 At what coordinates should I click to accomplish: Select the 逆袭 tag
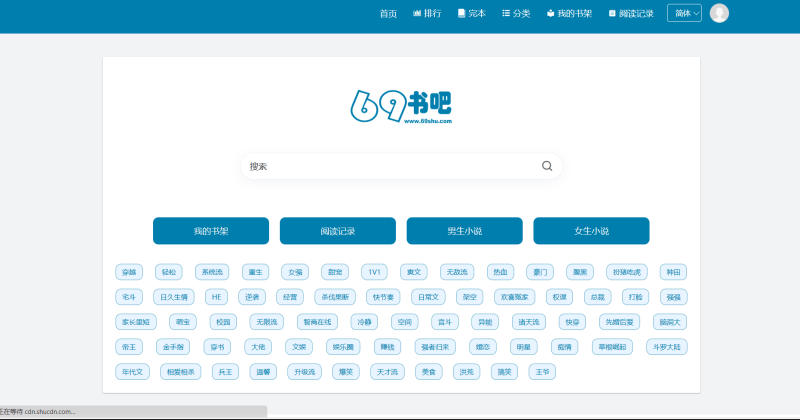point(252,297)
